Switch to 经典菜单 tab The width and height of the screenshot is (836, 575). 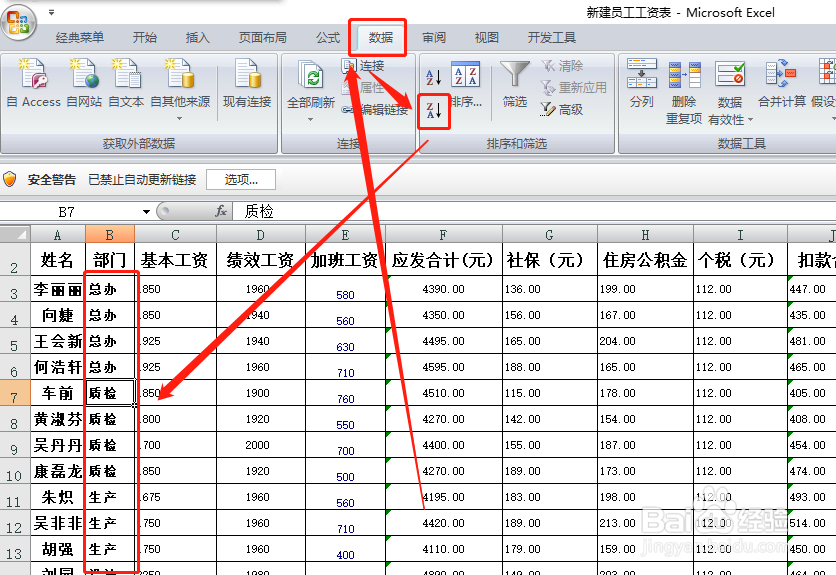(x=80, y=38)
